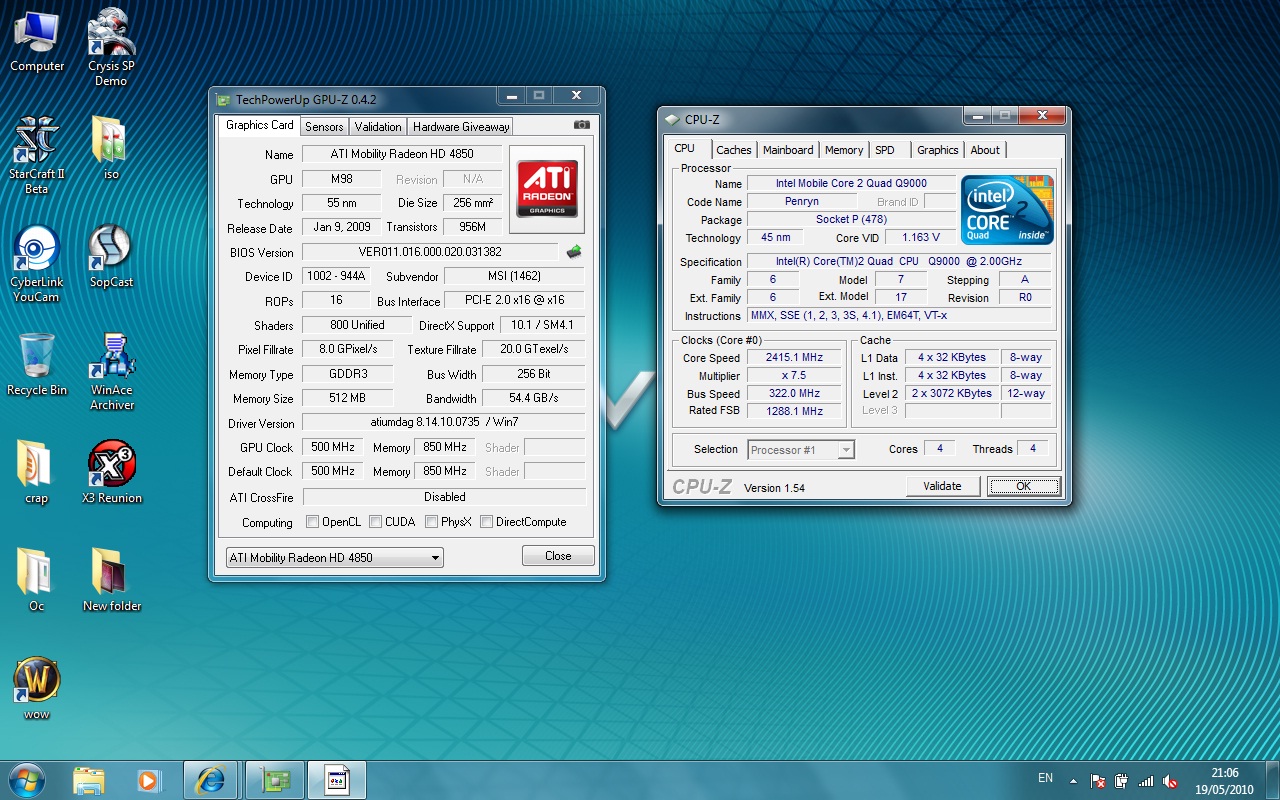Launch X3 Reunion game shortcut
The height and width of the screenshot is (800, 1280).
111,472
